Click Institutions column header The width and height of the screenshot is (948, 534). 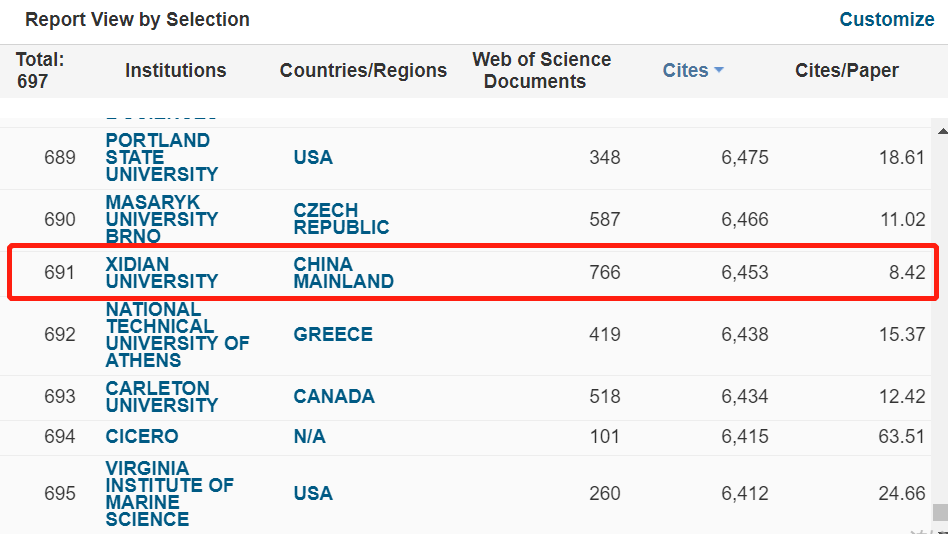pyautogui.click(x=175, y=70)
